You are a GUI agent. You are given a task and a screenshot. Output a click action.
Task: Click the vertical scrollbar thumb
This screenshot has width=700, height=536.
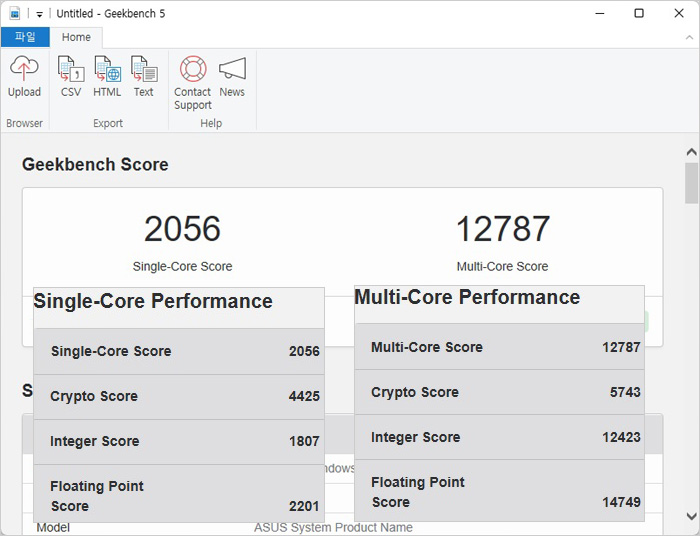click(x=691, y=183)
